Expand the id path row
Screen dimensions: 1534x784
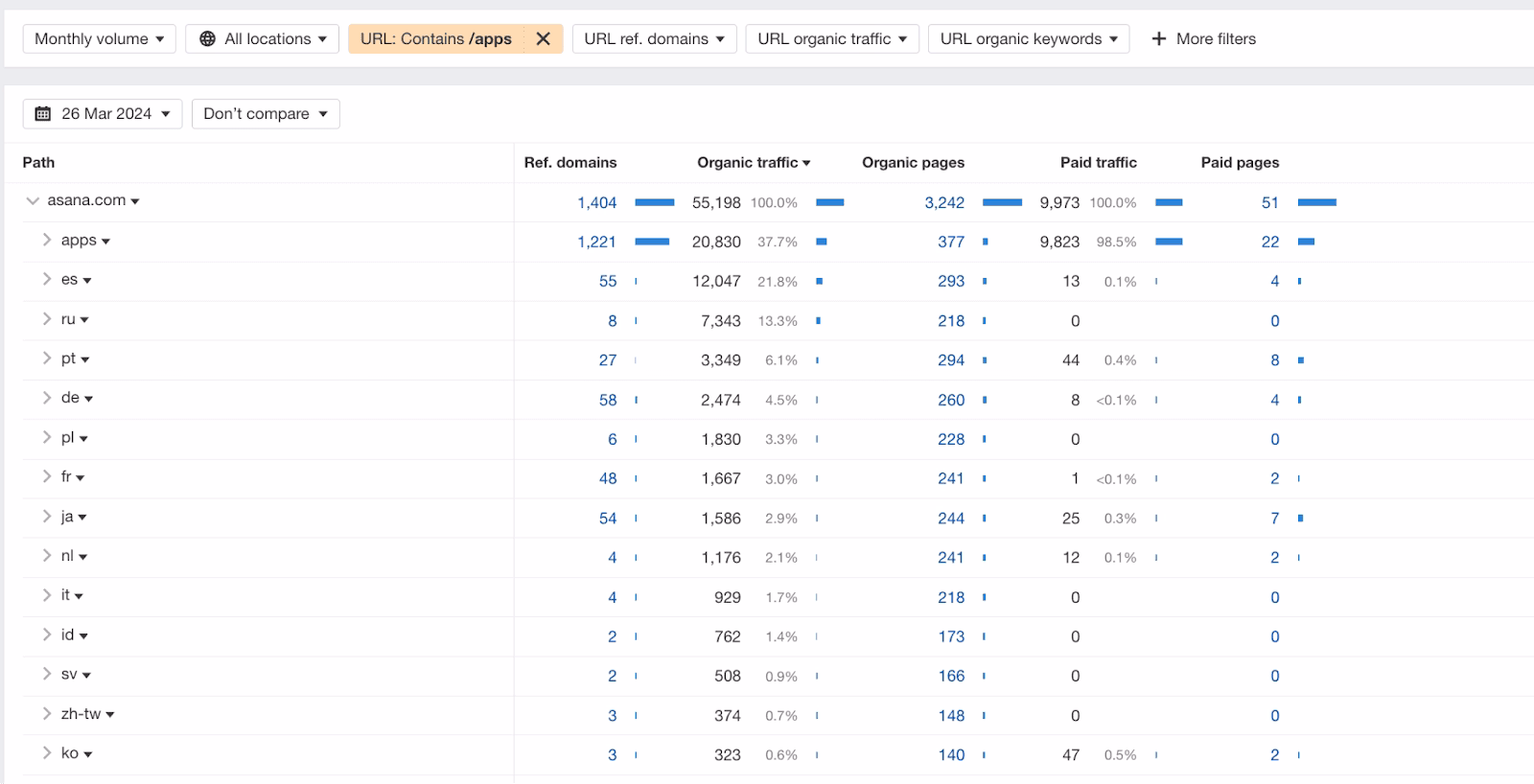[x=46, y=635]
